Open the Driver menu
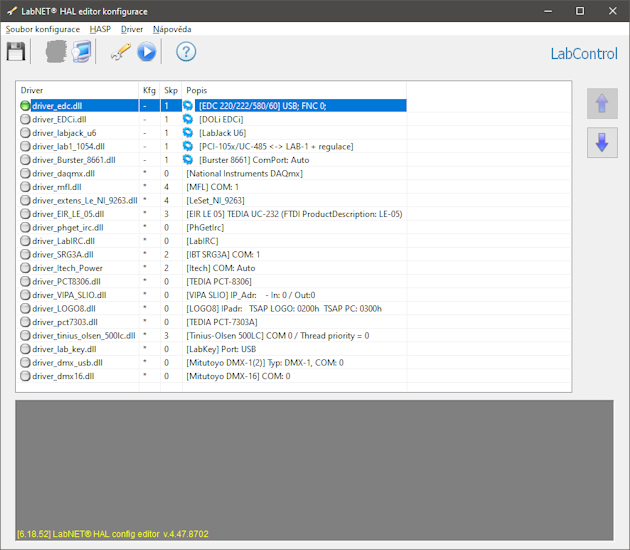 [132, 29]
